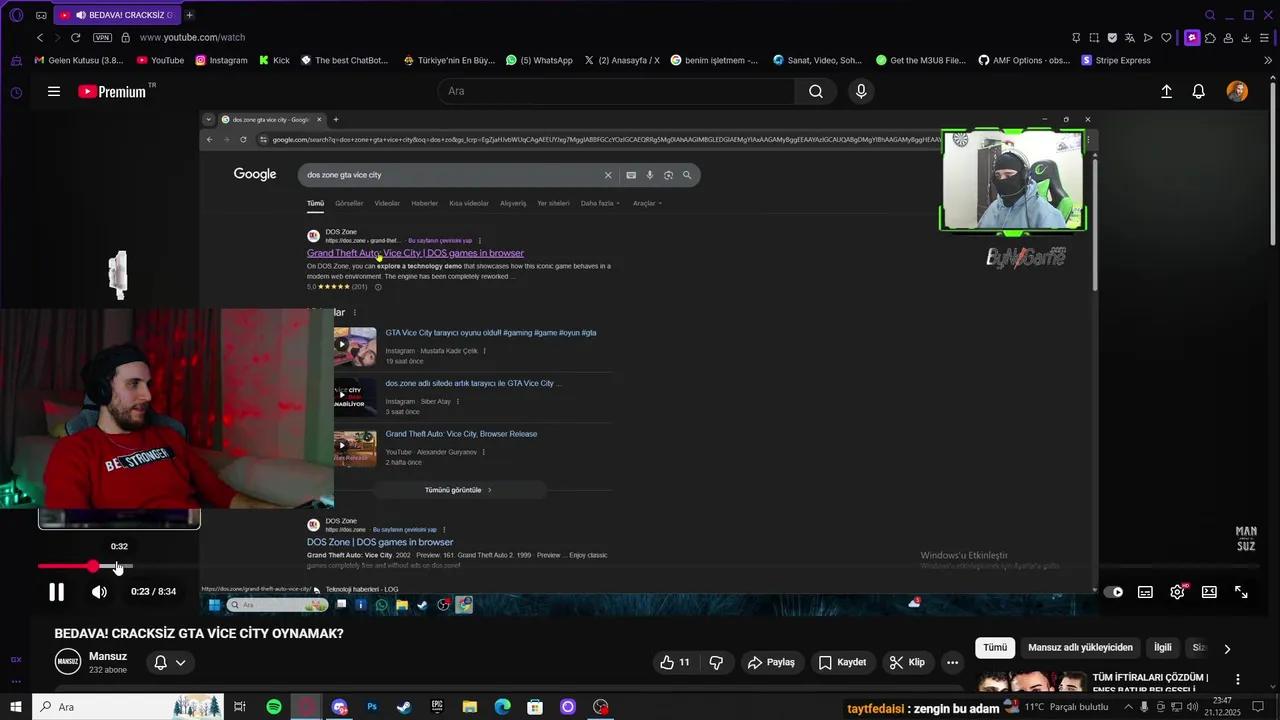The height and width of the screenshot is (720, 1280).
Task: Open more actions three-dot menu
Action: 952,662
